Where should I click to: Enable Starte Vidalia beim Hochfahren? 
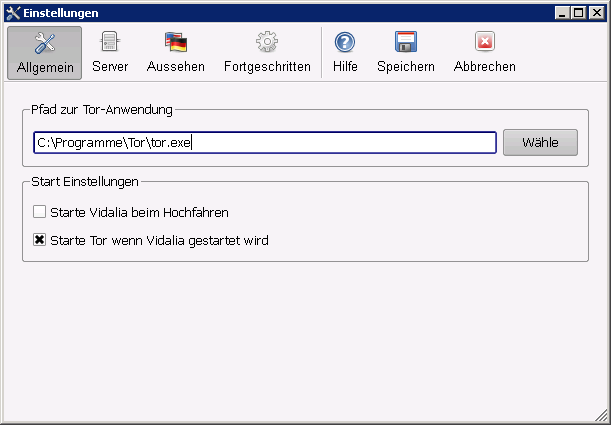pyautogui.click(x=39, y=212)
